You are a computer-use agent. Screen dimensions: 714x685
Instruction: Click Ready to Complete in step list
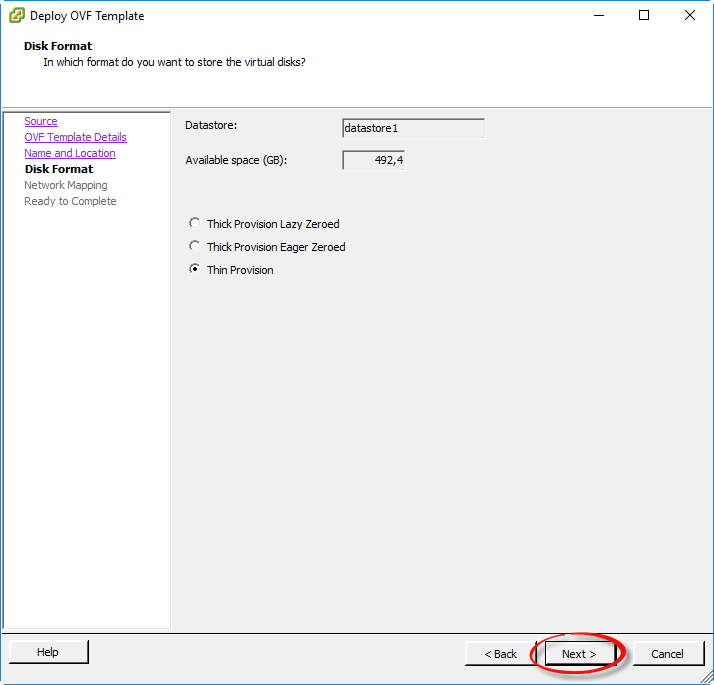pos(70,201)
